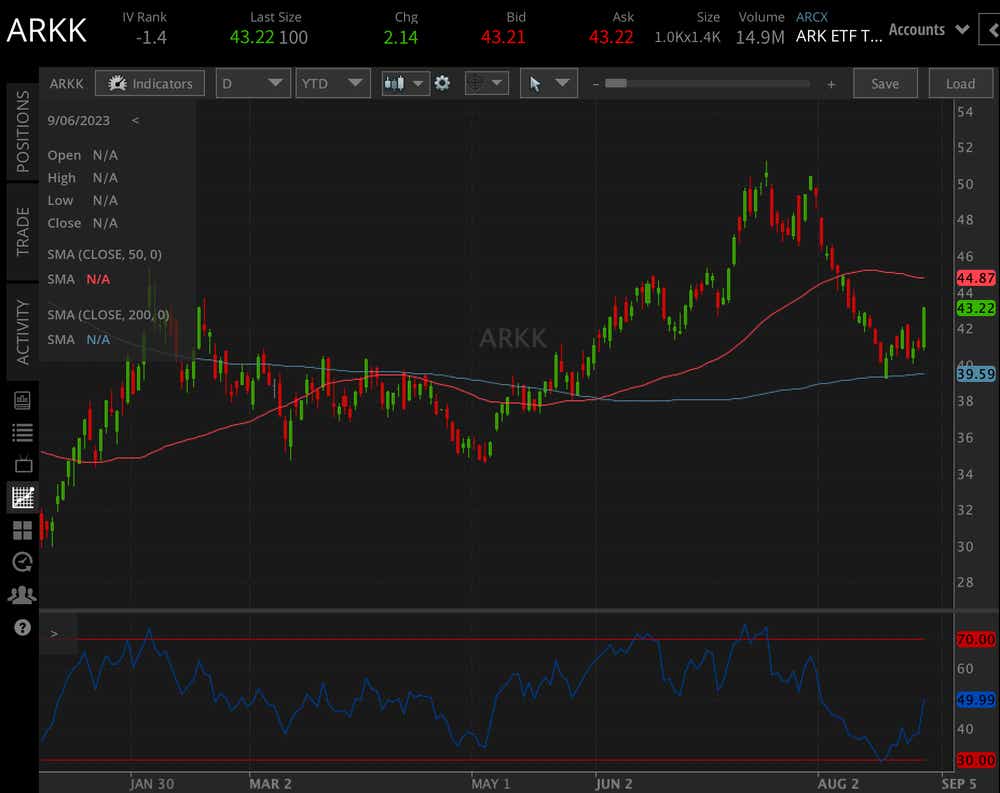Click the Save chart button
The width and height of the screenshot is (1000, 793).
[885, 84]
